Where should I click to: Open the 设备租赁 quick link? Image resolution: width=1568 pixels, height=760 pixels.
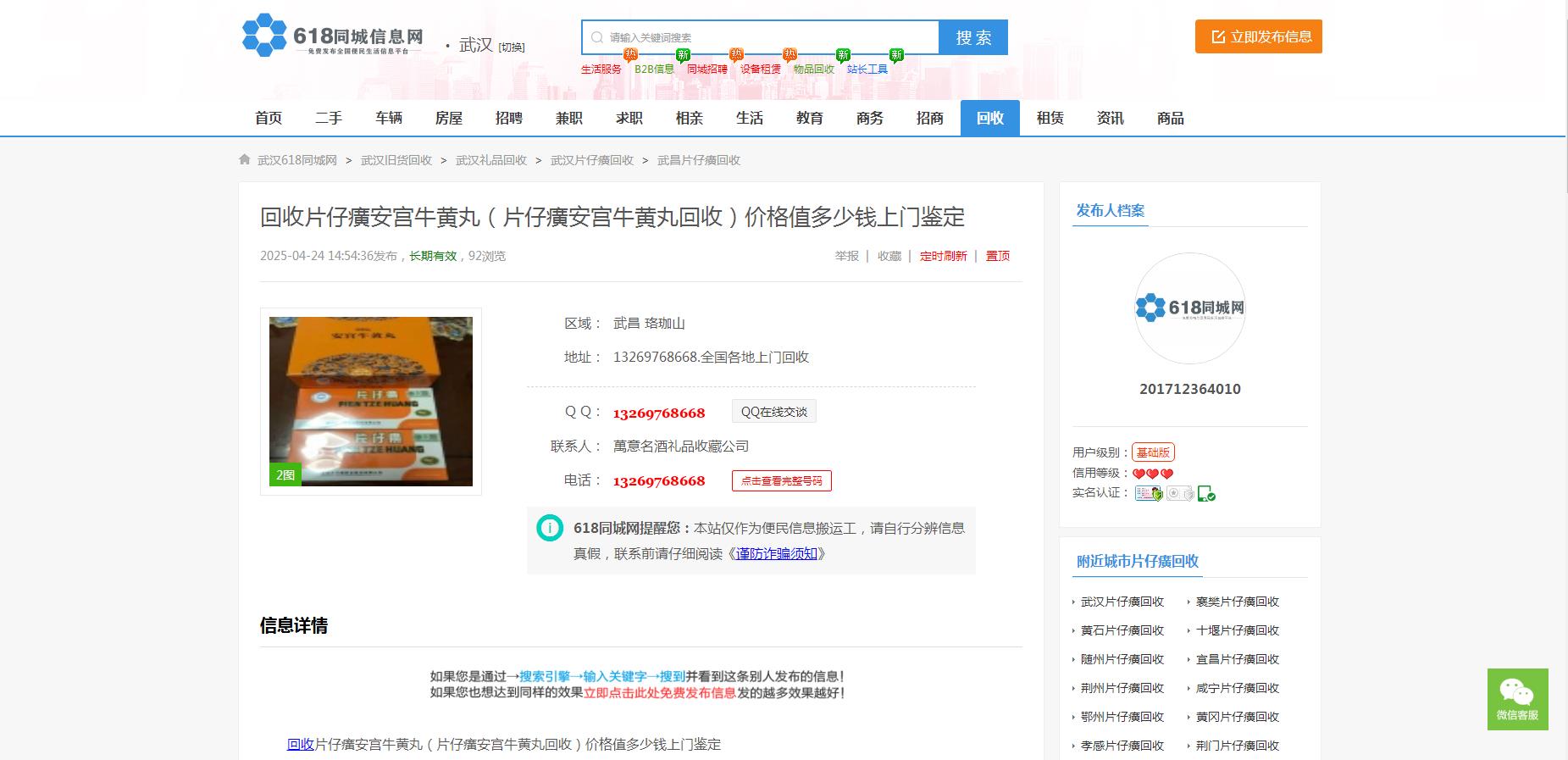pos(761,69)
